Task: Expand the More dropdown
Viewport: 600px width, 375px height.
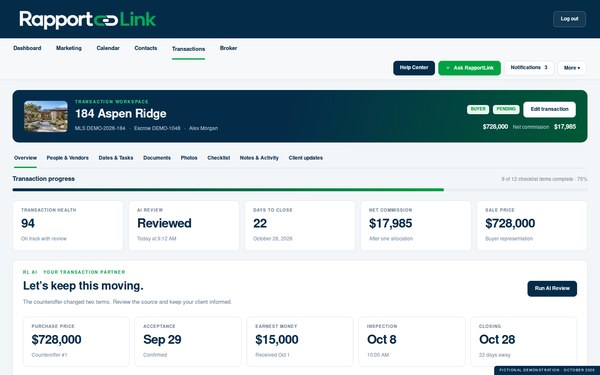Action: point(572,68)
